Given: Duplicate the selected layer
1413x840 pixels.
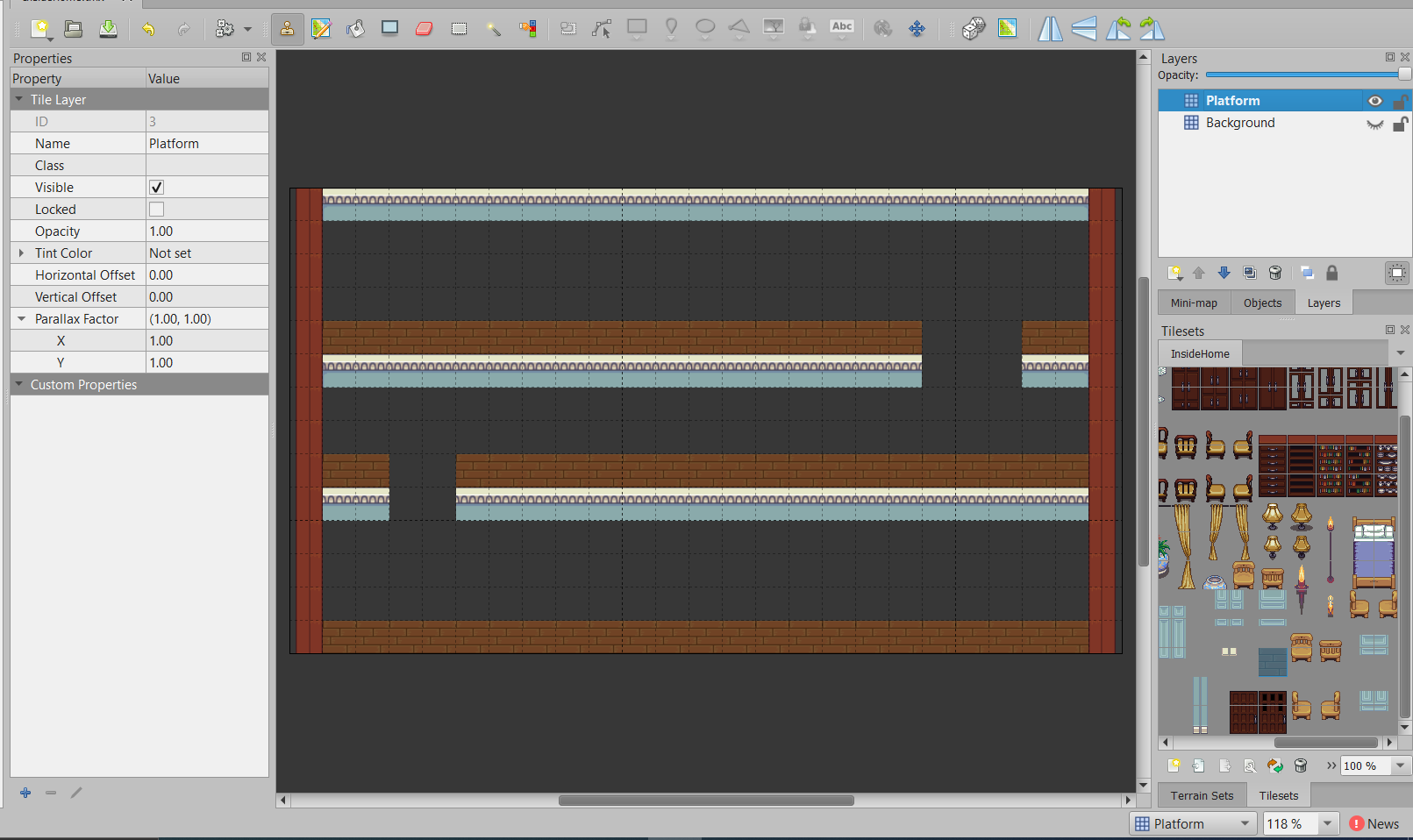Looking at the screenshot, I should [x=1250, y=274].
